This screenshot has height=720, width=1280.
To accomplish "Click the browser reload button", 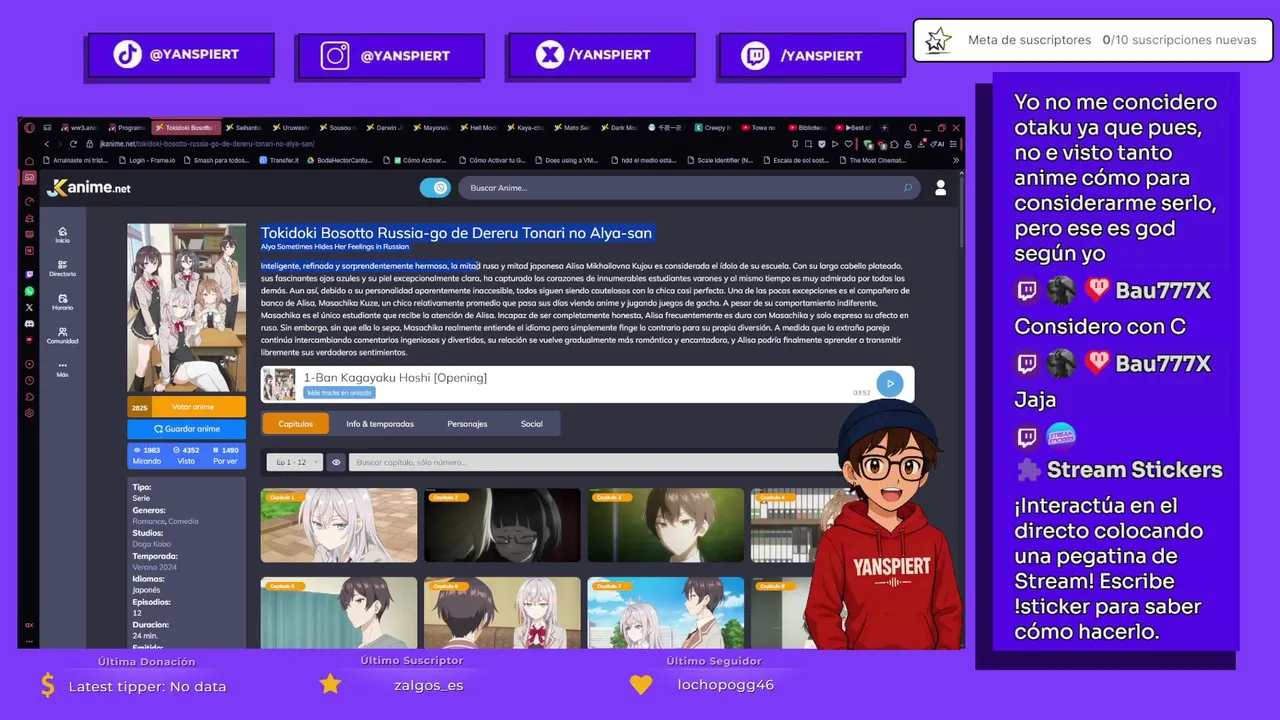I will pyautogui.click(x=74, y=144).
